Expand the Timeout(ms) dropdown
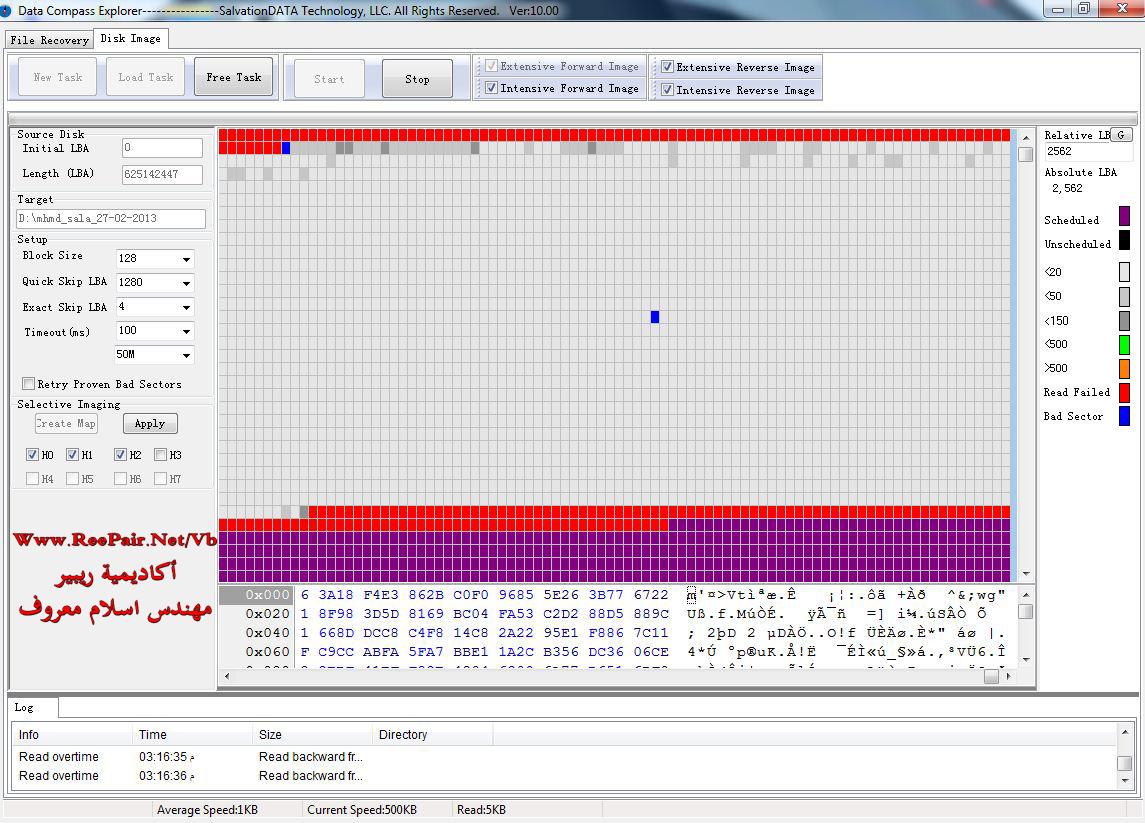Image resolution: width=1145 pixels, height=823 pixels. point(186,331)
